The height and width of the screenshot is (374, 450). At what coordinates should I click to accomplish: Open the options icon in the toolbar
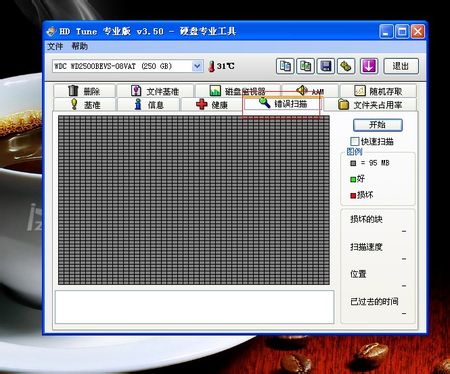(x=346, y=66)
